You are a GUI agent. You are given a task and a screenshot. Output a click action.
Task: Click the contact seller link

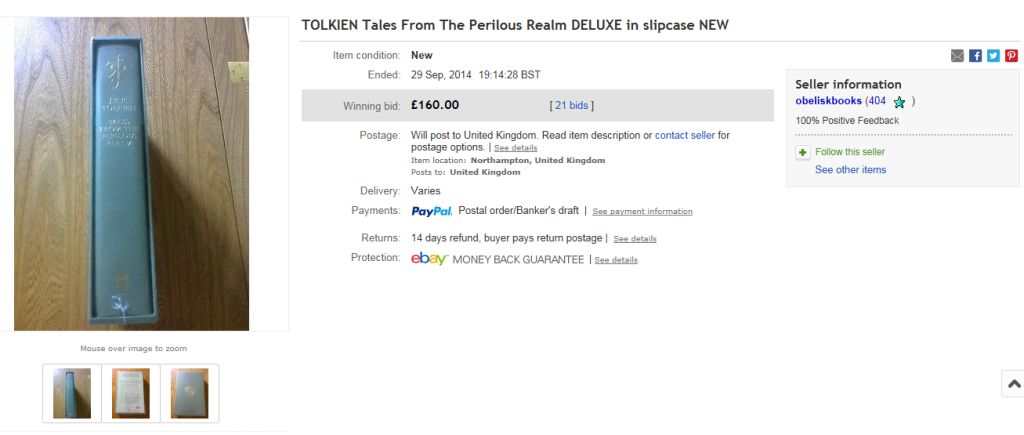point(685,135)
